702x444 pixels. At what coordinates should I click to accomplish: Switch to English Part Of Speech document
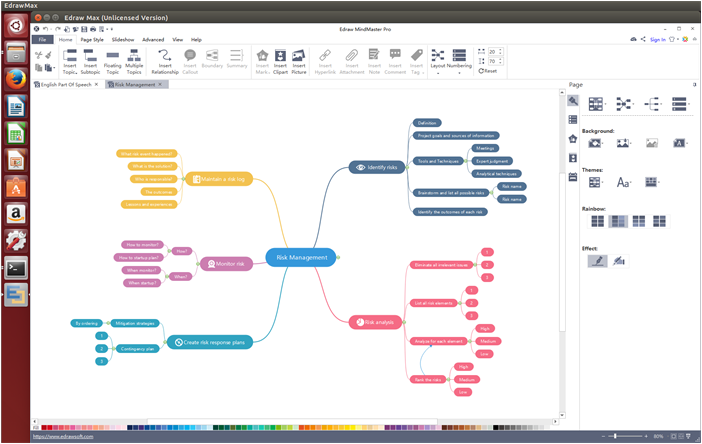point(66,85)
